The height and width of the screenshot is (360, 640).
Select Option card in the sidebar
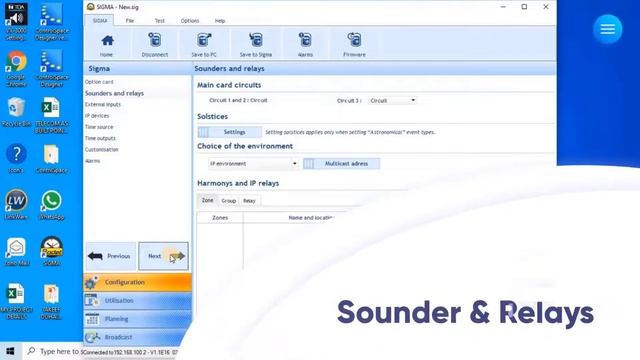(99, 82)
